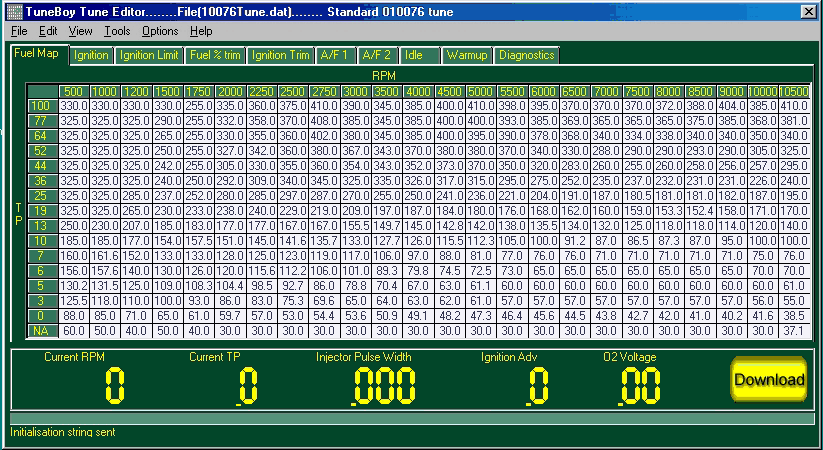
Task: Click cell 60.0 in NA row at 500 RPM
Action: tap(74, 331)
